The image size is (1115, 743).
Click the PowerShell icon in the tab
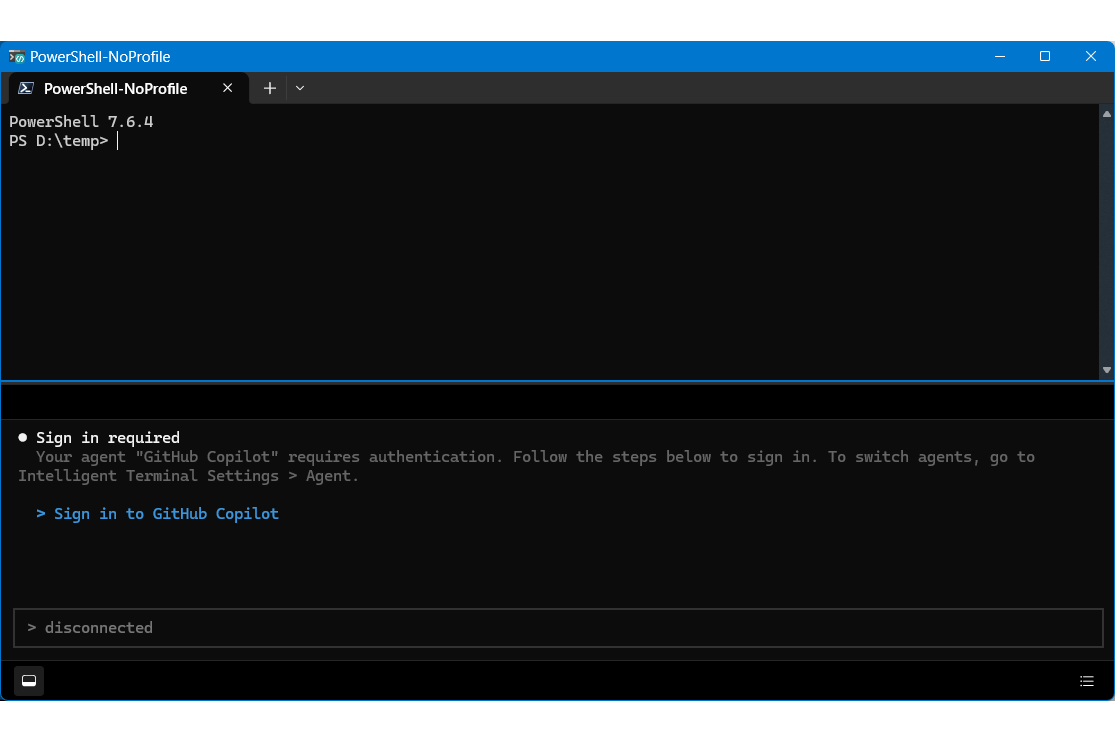click(26, 88)
